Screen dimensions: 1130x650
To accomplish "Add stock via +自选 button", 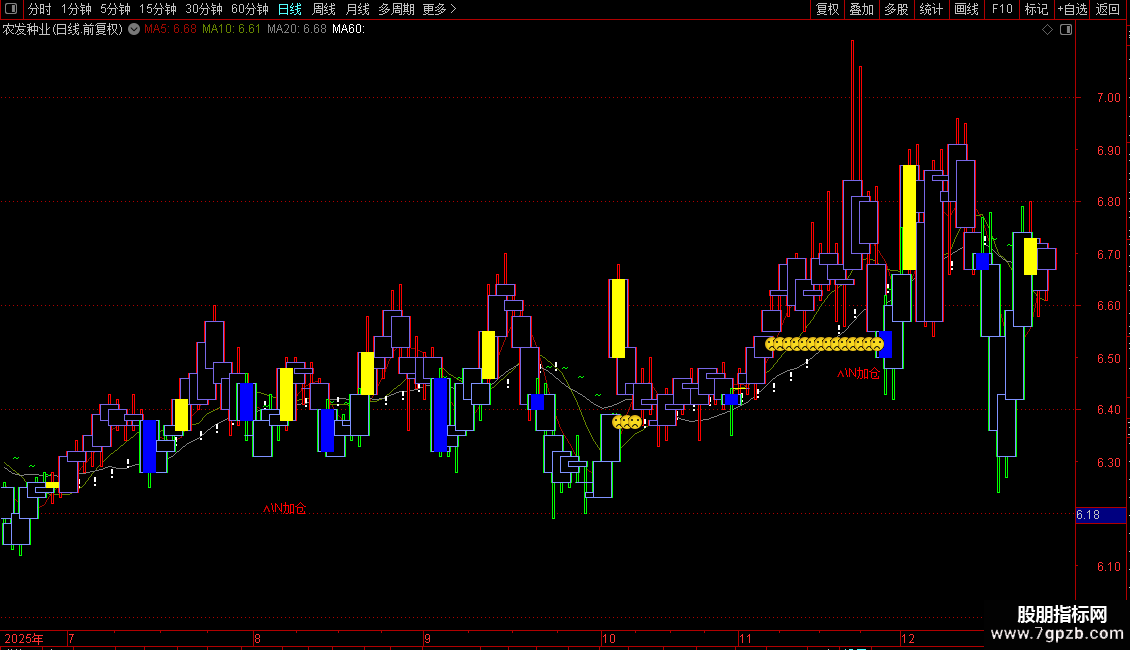I will (1072, 9).
